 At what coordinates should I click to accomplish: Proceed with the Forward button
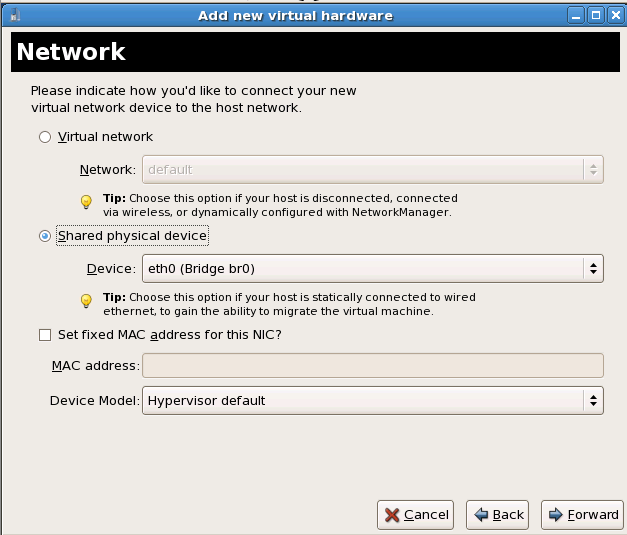coord(582,514)
